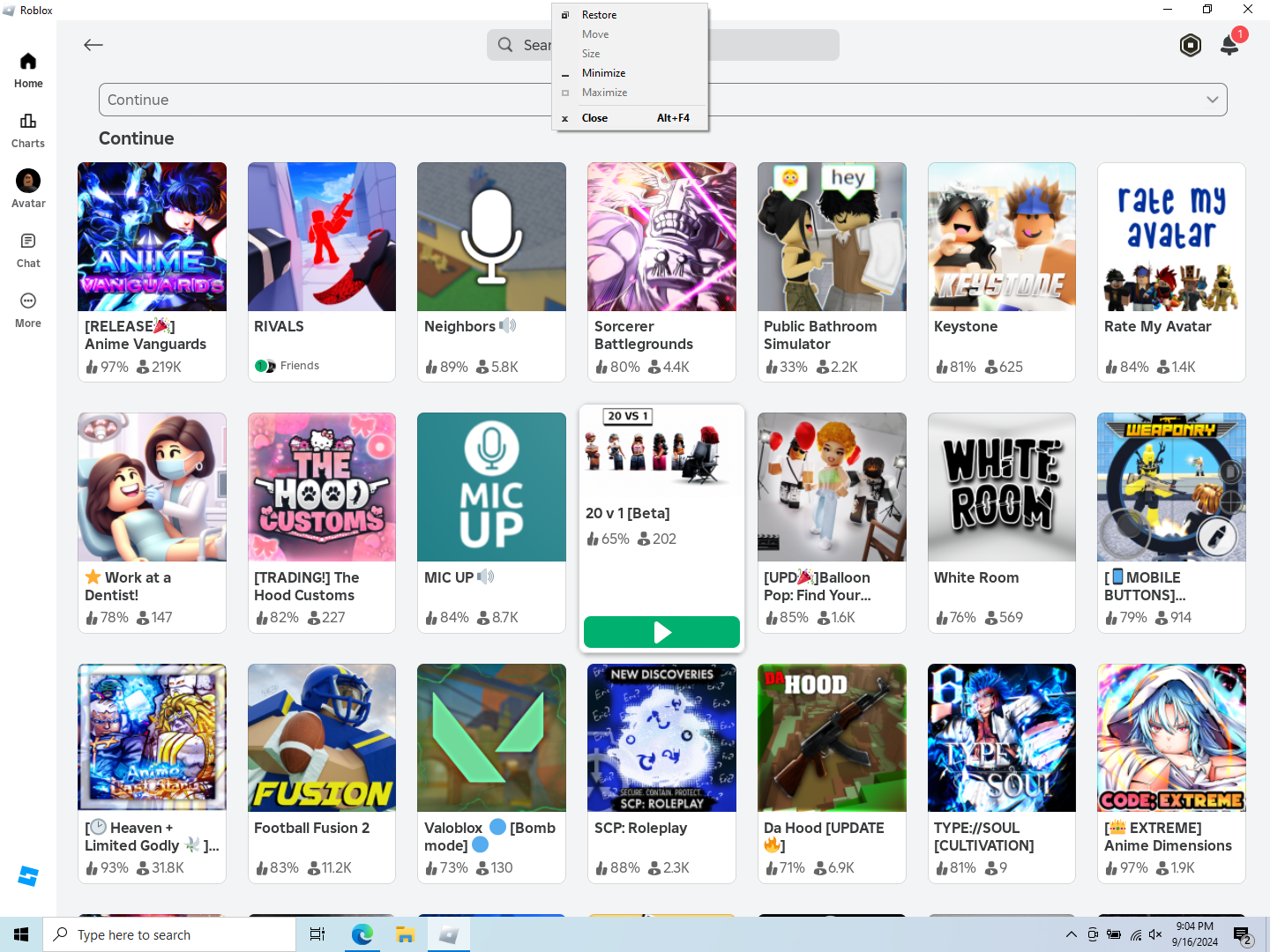Viewport: 1270px width, 952px height.
Task: Click the search magnifier icon
Action: tap(505, 45)
